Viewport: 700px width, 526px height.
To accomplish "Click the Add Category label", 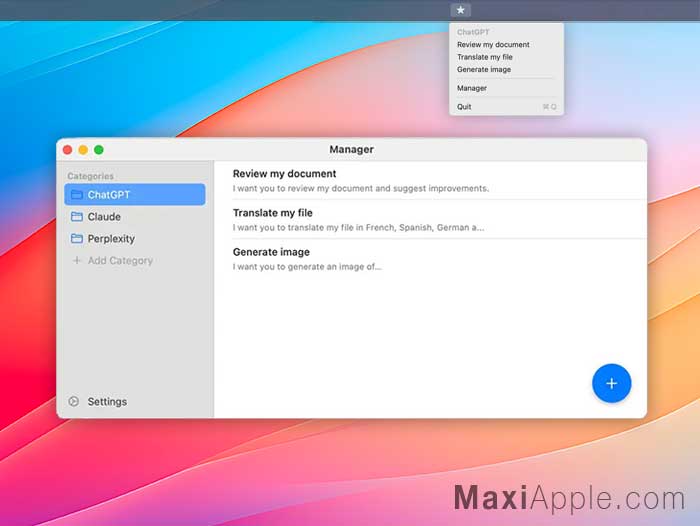I will [x=120, y=260].
